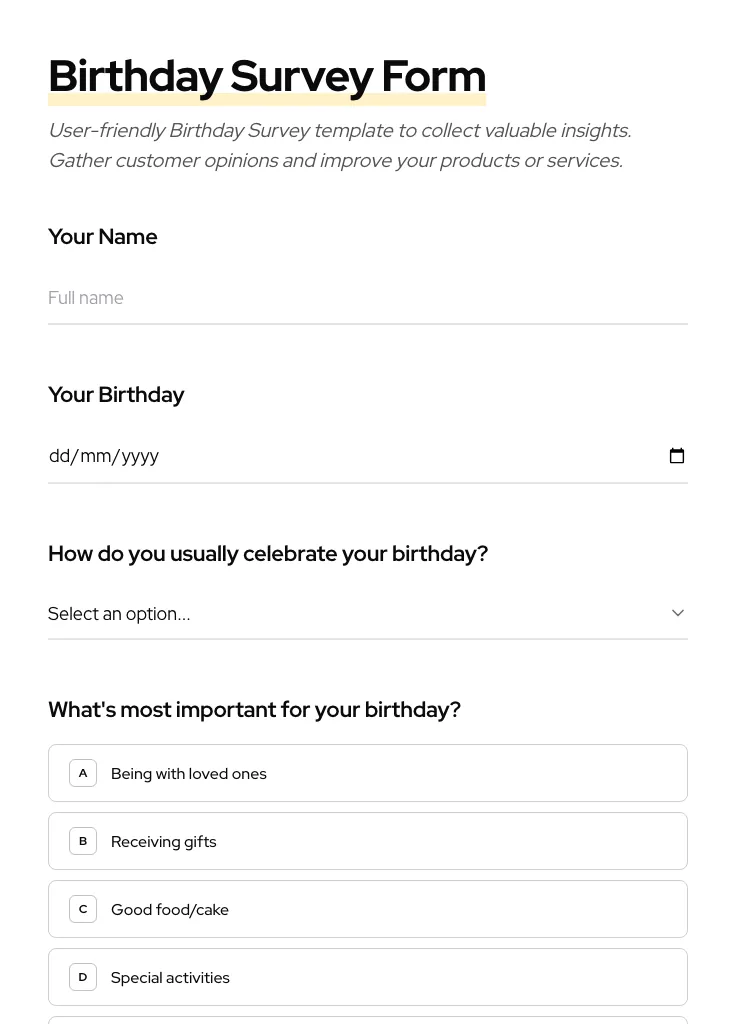
Task: Click the "Birthday Survey Form" heading
Action: 267,75
